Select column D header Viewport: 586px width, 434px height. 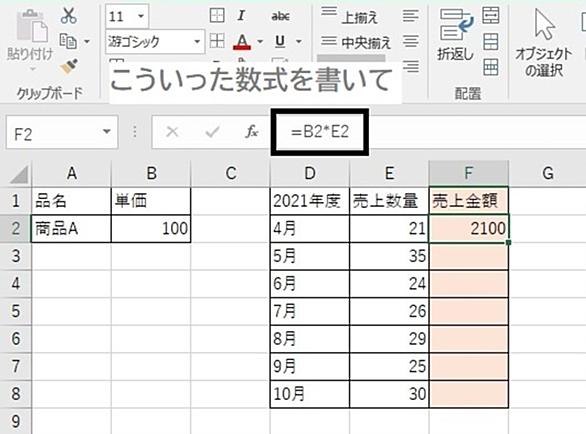coord(310,173)
